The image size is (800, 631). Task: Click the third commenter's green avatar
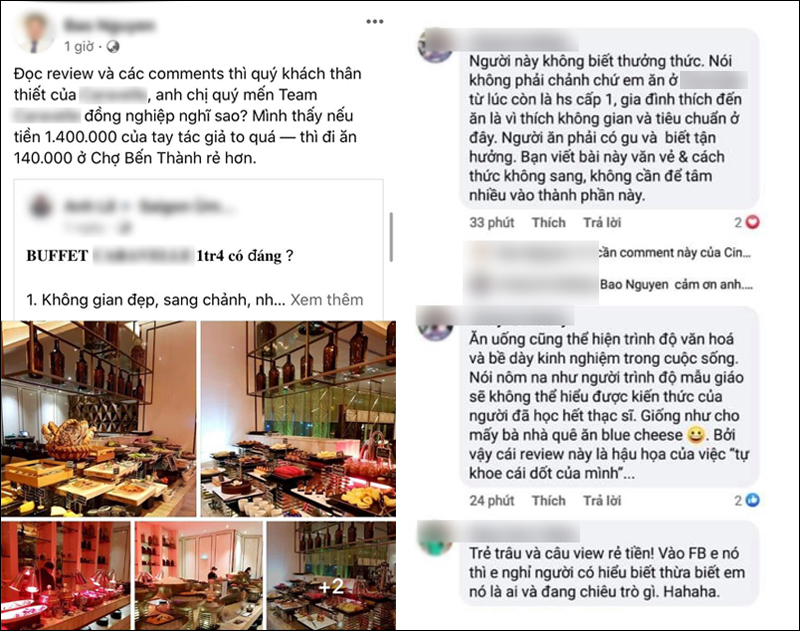[435, 539]
